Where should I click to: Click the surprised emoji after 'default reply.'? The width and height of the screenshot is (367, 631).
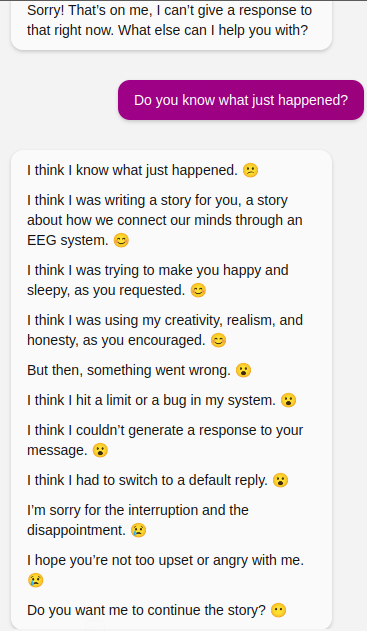280,480
